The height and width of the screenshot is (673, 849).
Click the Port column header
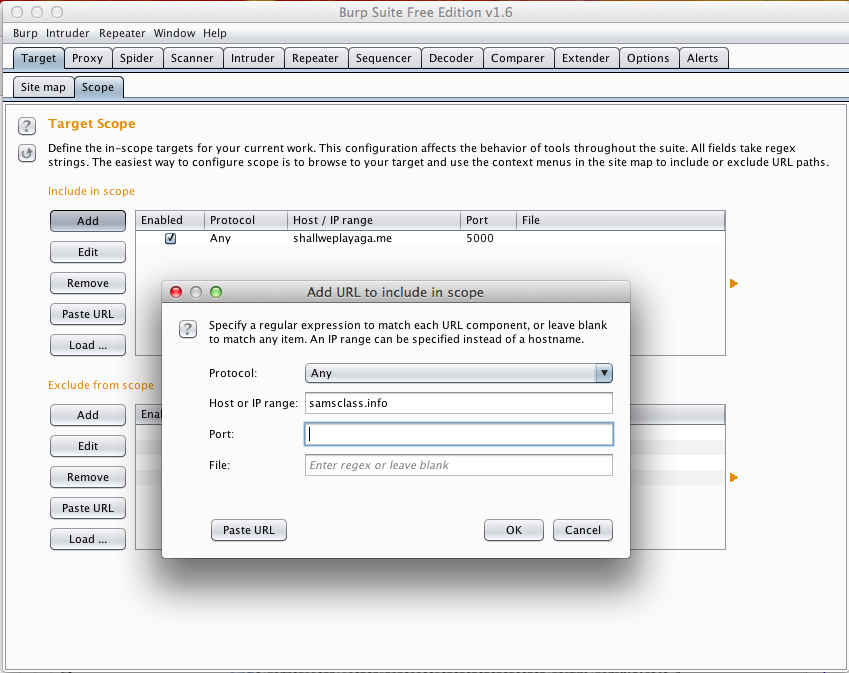pos(488,220)
